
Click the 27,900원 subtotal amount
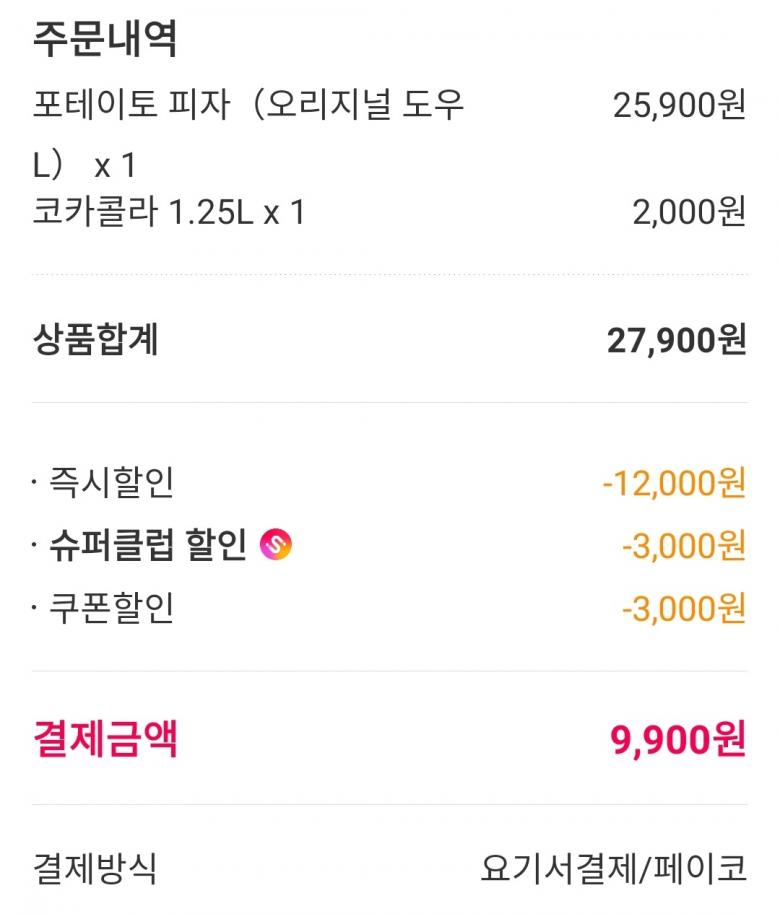[676, 340]
